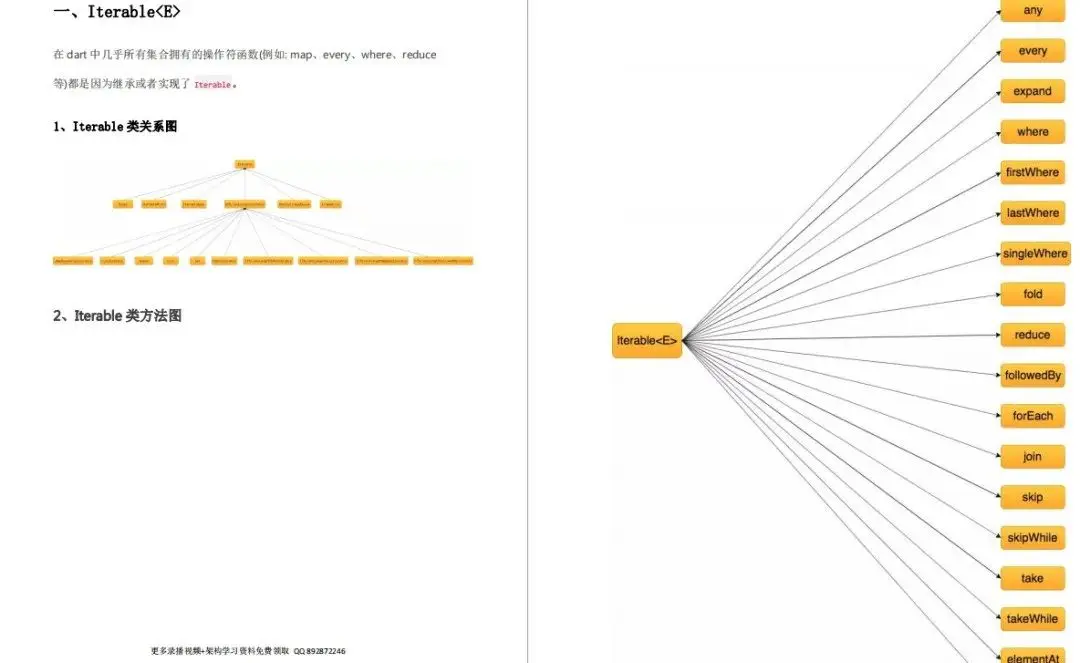Pick the 'firstWhere' method node

pos(1032,173)
